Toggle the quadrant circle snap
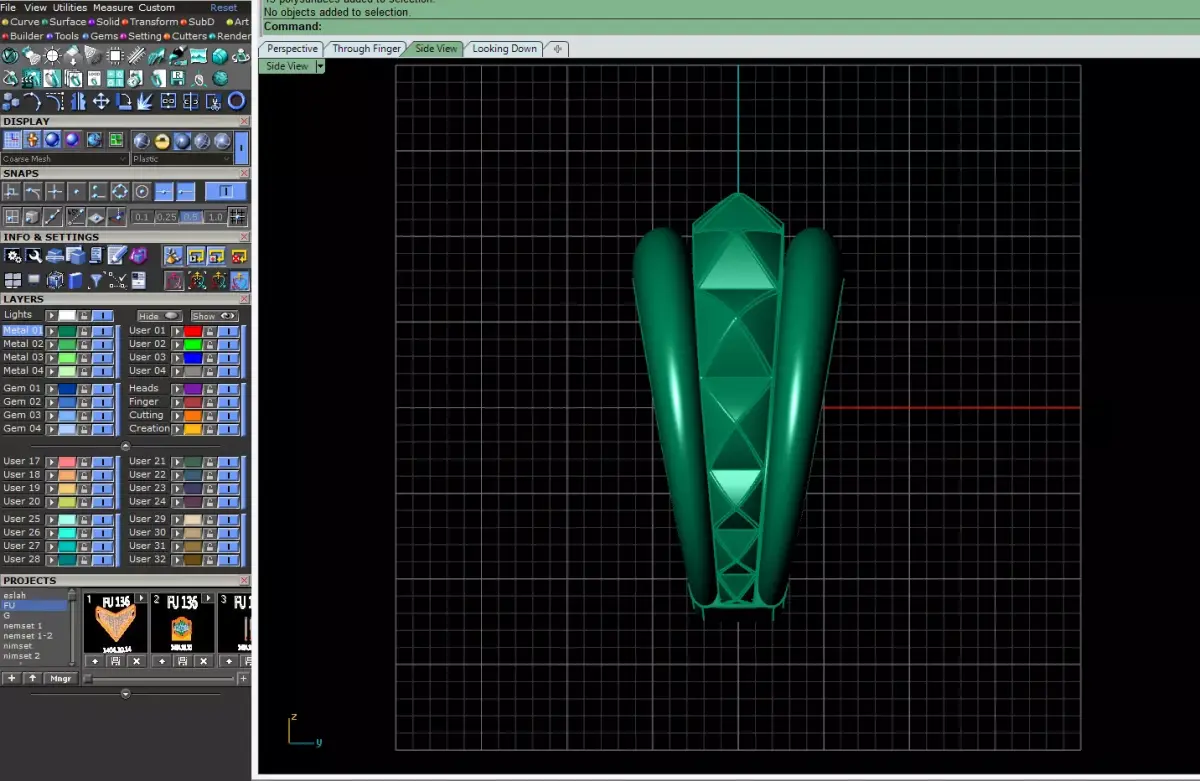Viewport: 1200px width, 781px height. [119, 191]
